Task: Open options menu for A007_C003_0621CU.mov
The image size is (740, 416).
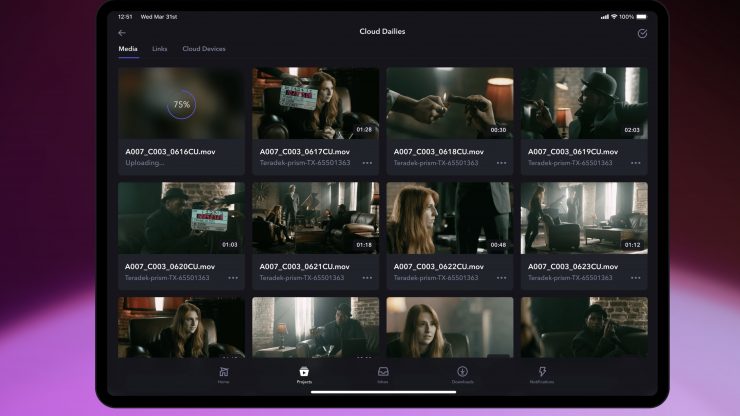Action: click(x=367, y=278)
